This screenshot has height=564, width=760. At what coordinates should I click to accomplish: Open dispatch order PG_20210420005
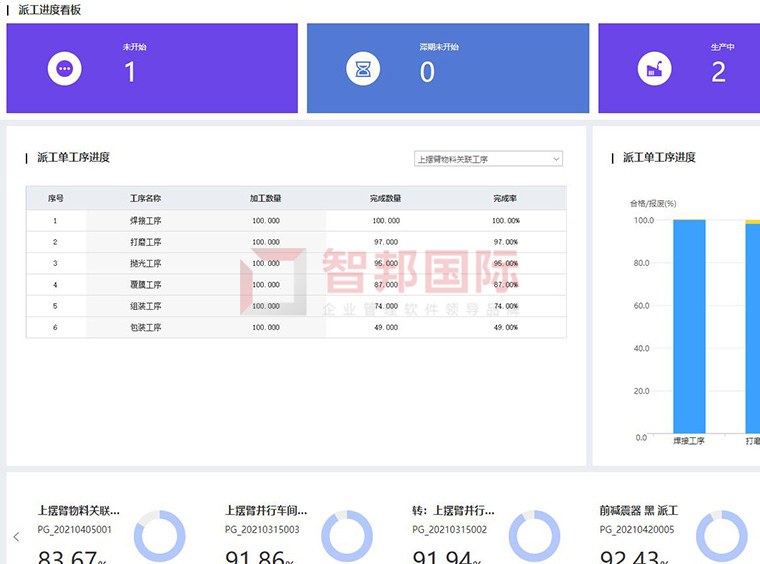pyautogui.click(x=637, y=529)
